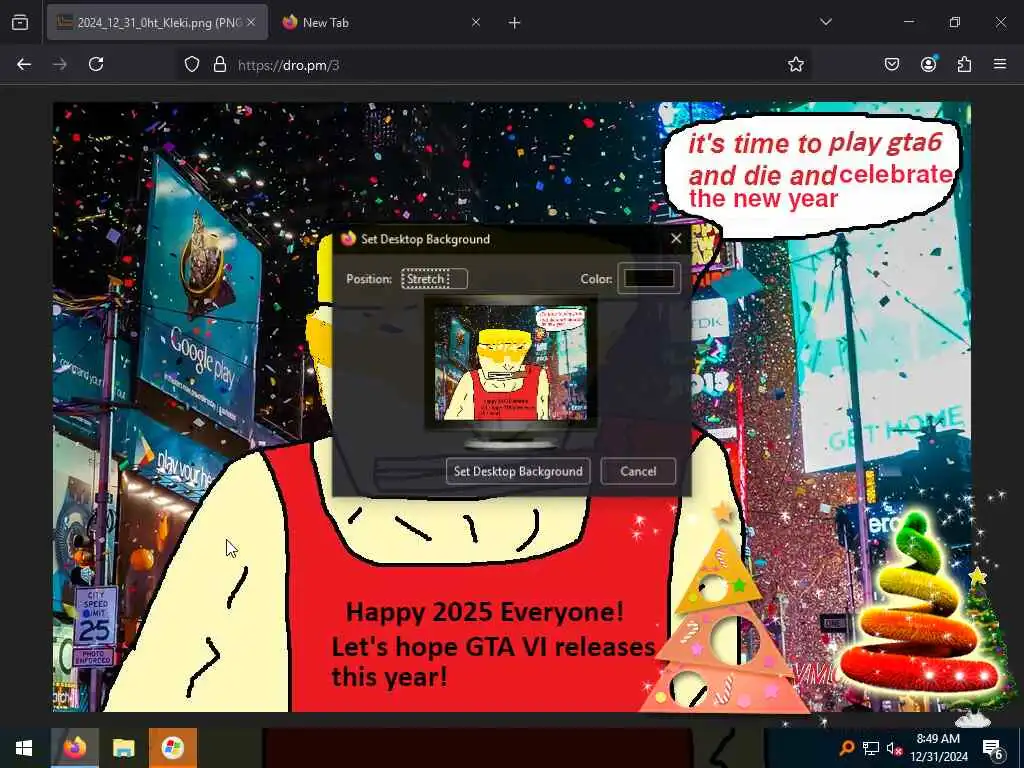Viewport: 1024px width, 768px height.
Task: Open network status tray icon
Action: click(x=871, y=748)
